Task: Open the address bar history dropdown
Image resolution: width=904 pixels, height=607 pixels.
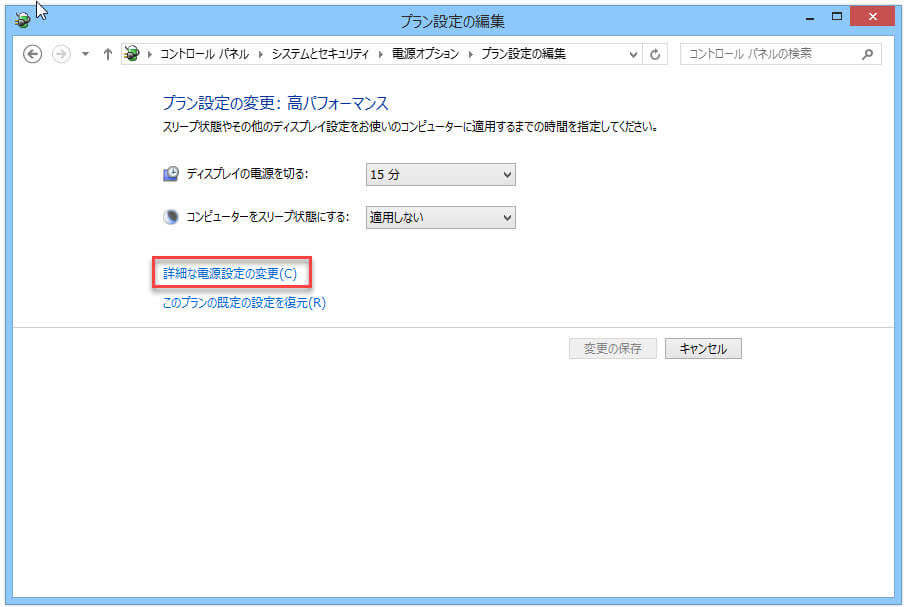Action: tap(633, 55)
